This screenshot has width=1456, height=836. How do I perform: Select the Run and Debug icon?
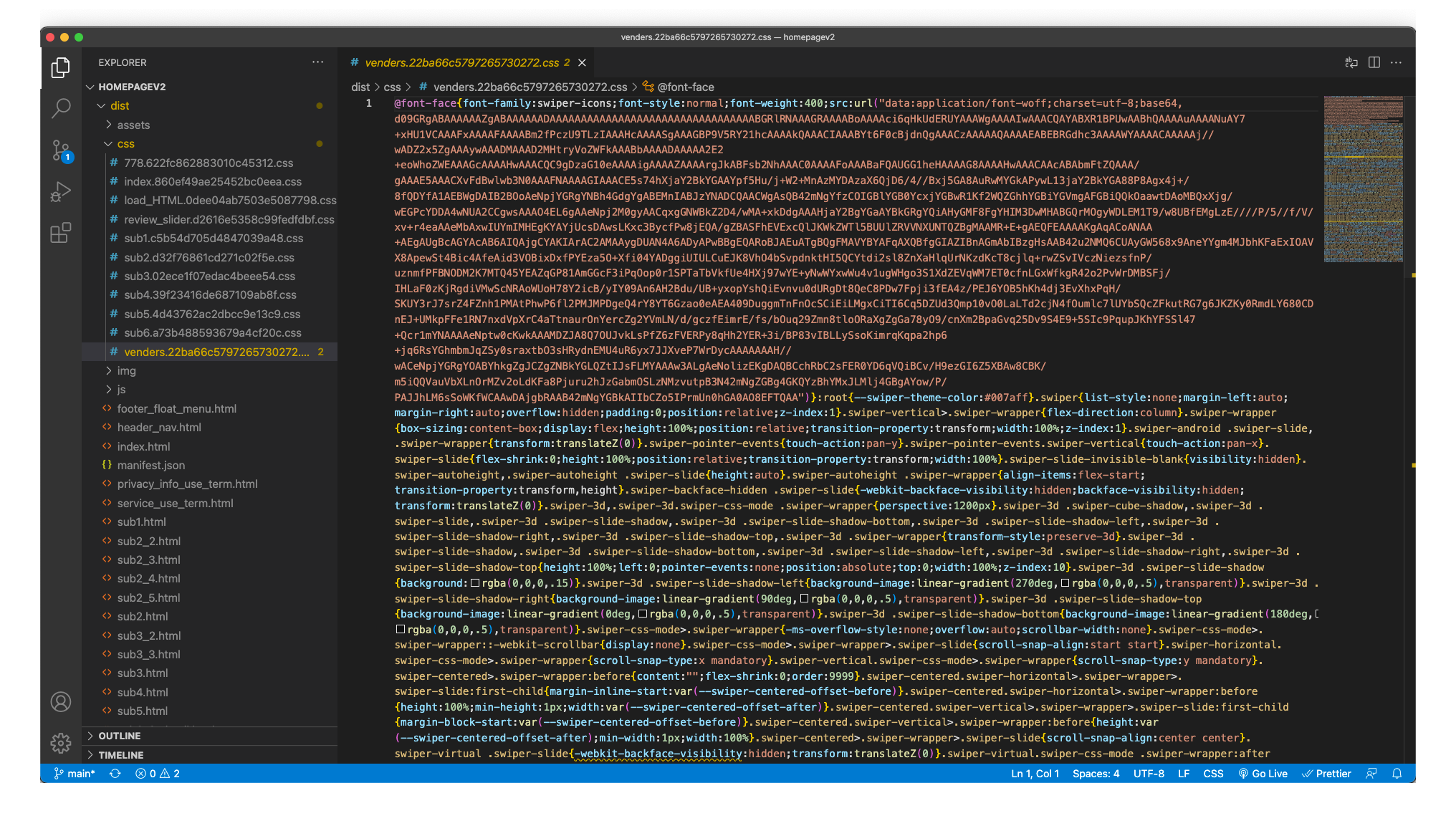point(61,191)
